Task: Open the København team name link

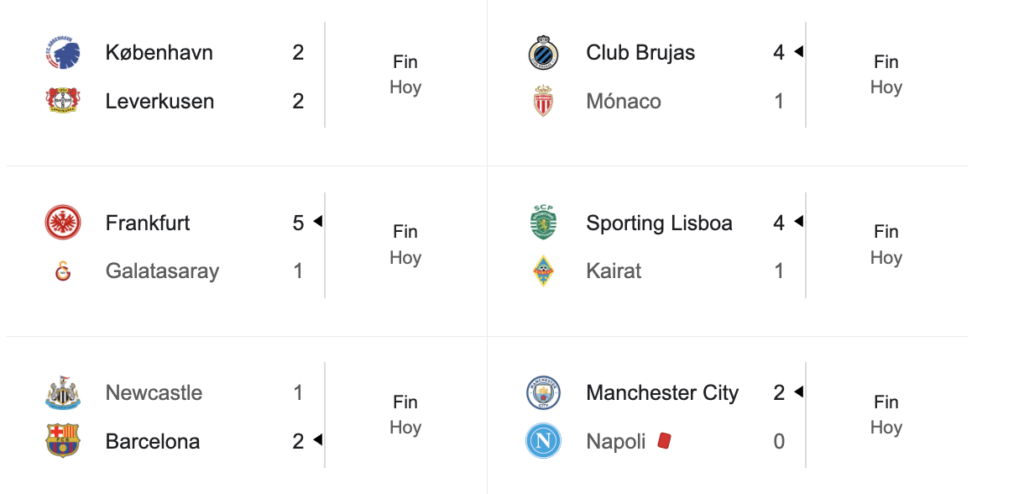Action: pyautogui.click(x=159, y=53)
